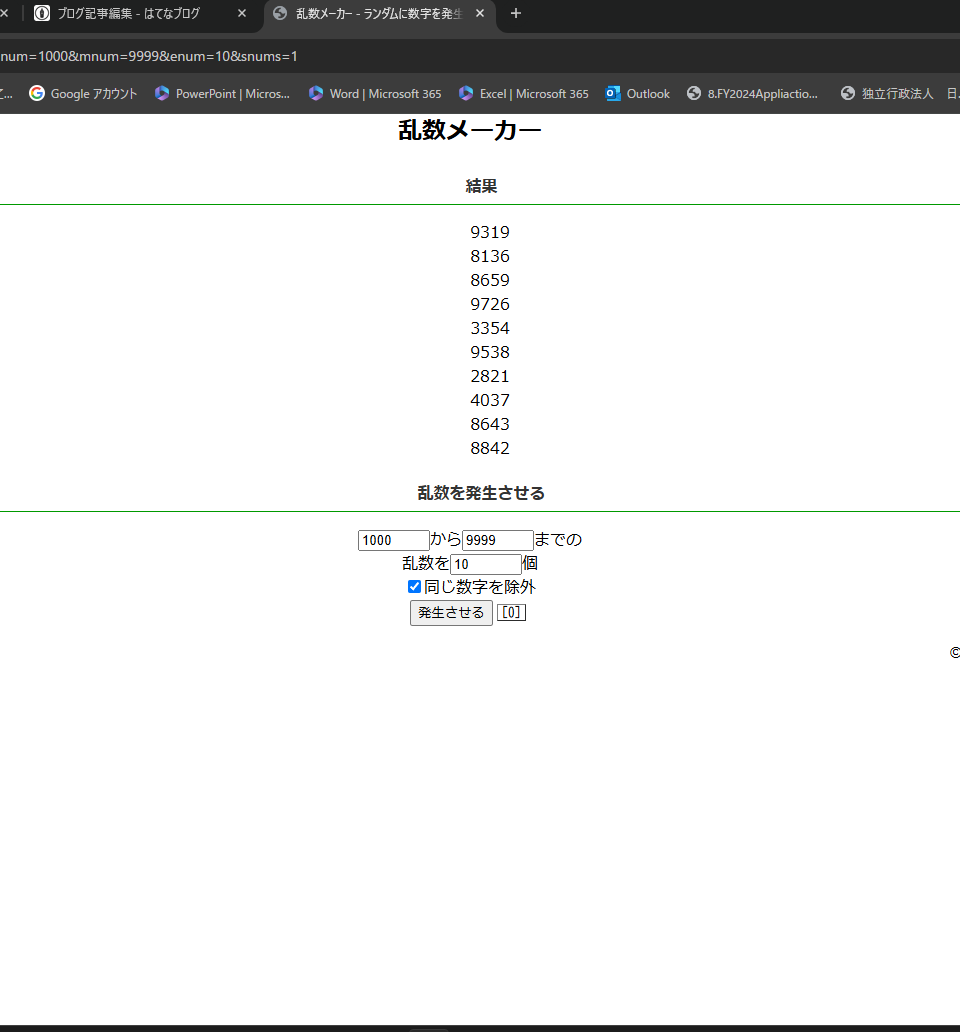Open a new browser tab

point(516,14)
